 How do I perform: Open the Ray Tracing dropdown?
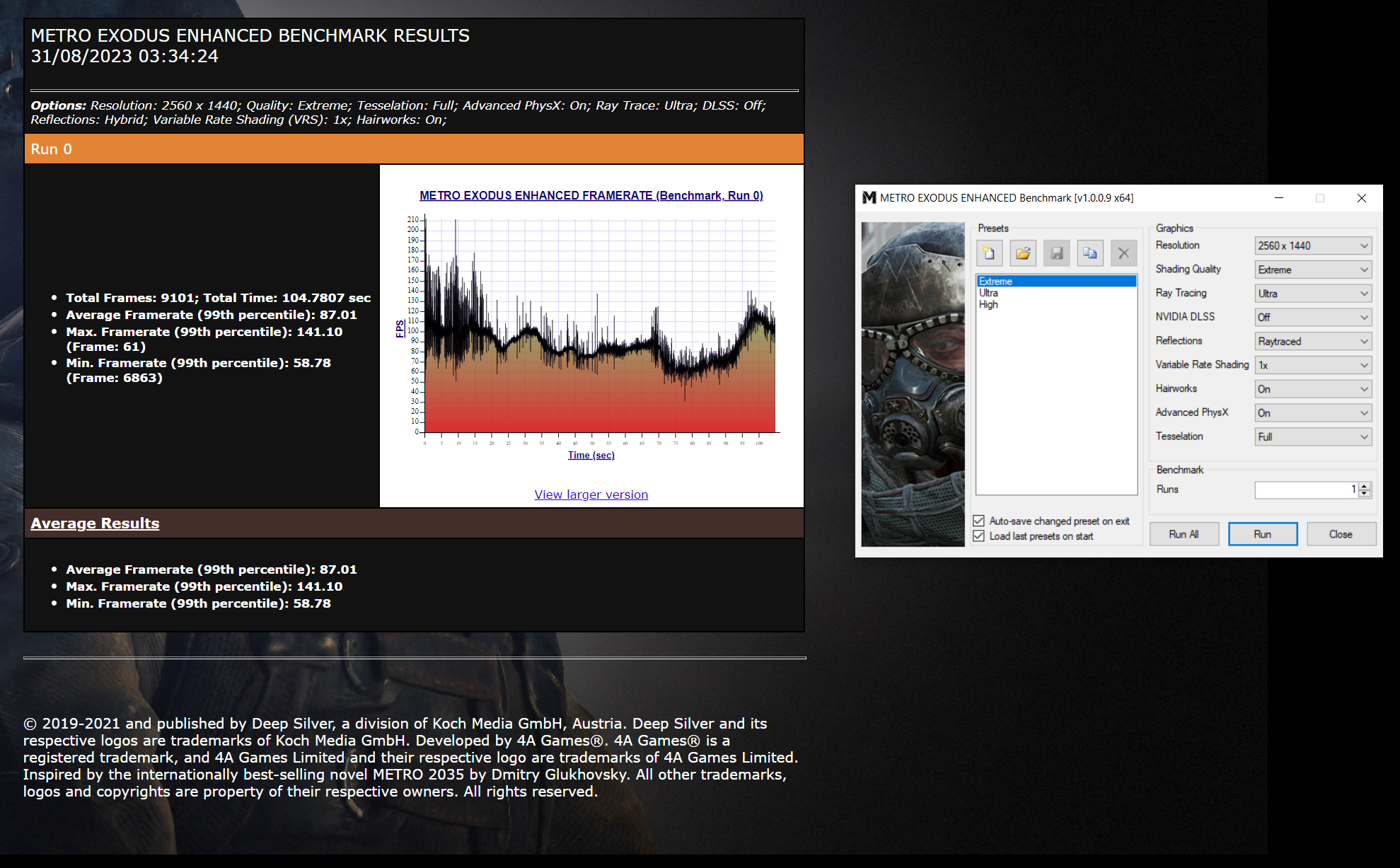click(1314, 294)
